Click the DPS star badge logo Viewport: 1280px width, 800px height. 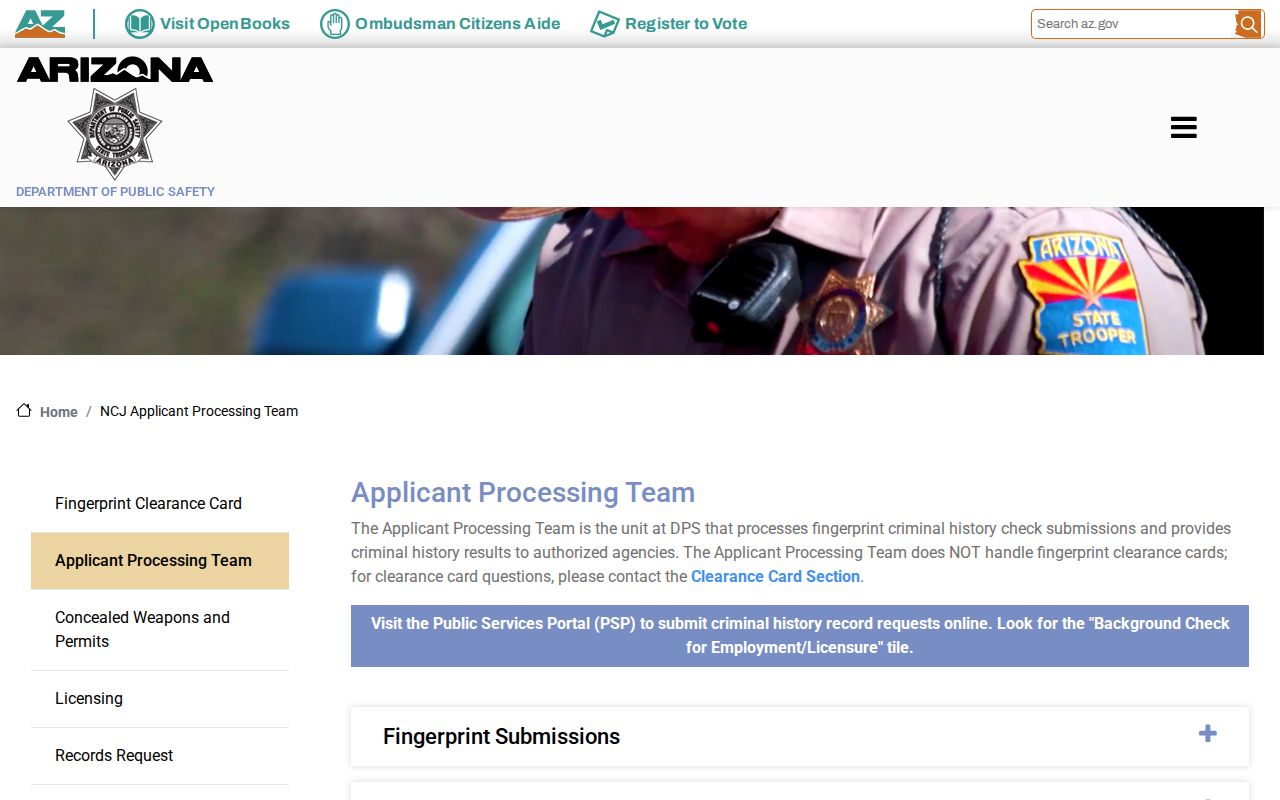[x=114, y=133]
